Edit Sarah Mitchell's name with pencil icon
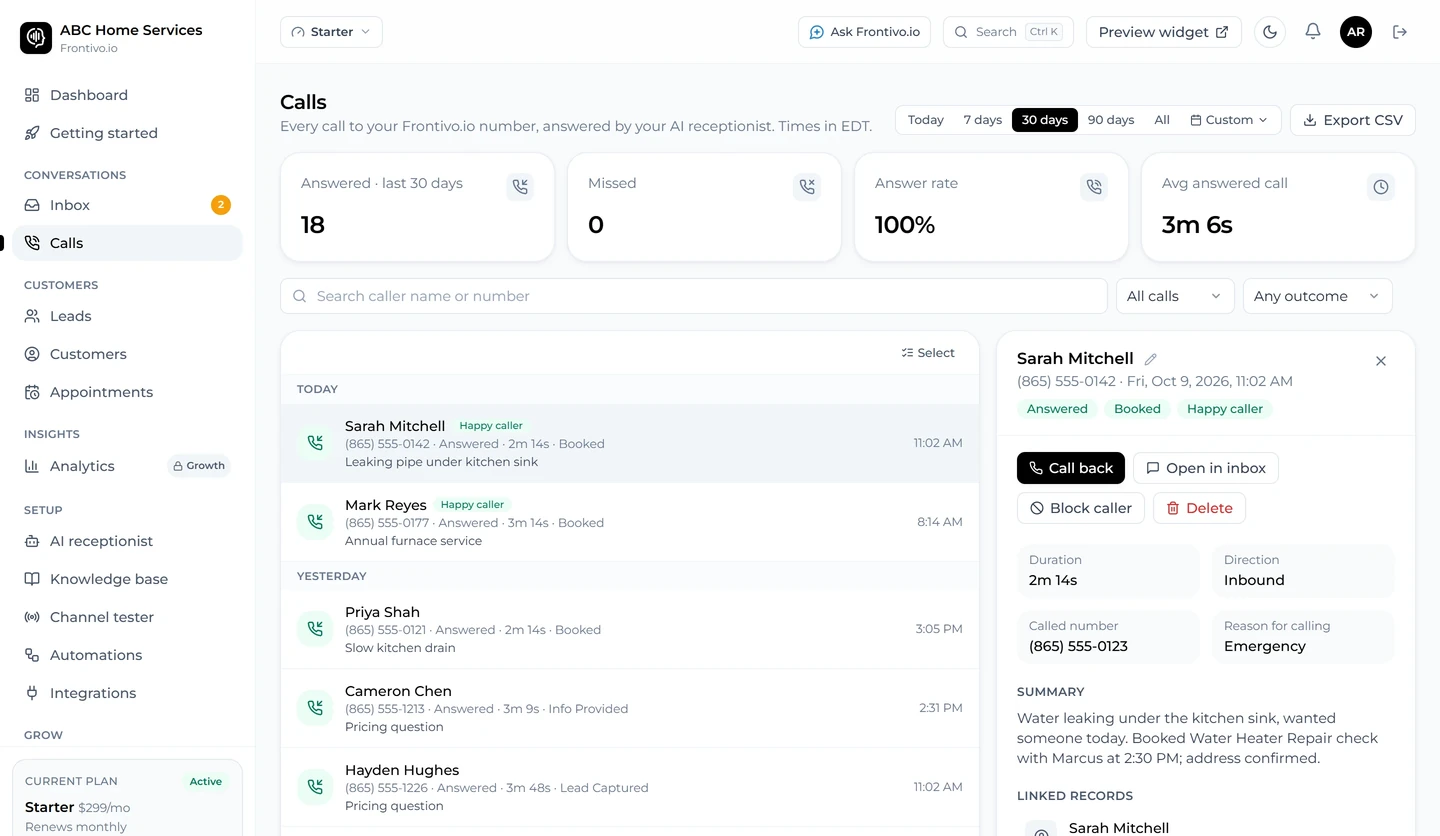 (x=1151, y=359)
